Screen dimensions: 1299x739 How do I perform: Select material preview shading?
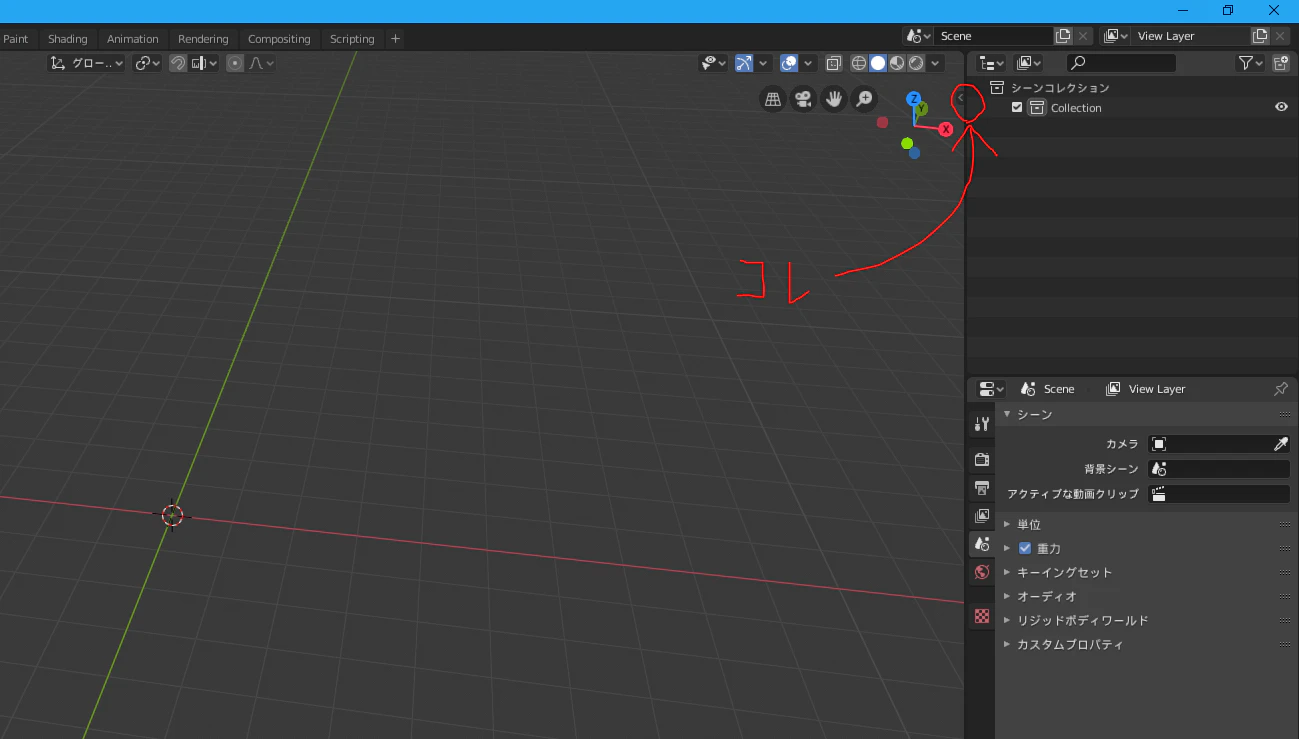pos(897,63)
